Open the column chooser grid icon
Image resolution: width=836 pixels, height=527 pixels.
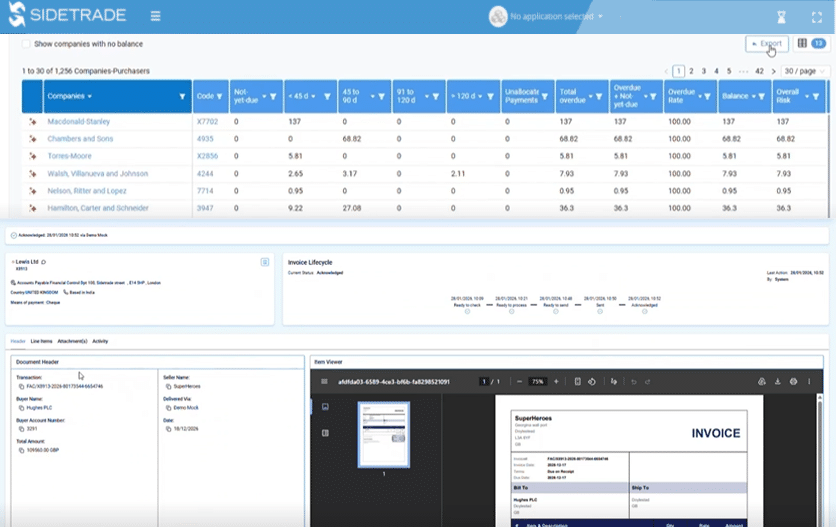pos(802,43)
